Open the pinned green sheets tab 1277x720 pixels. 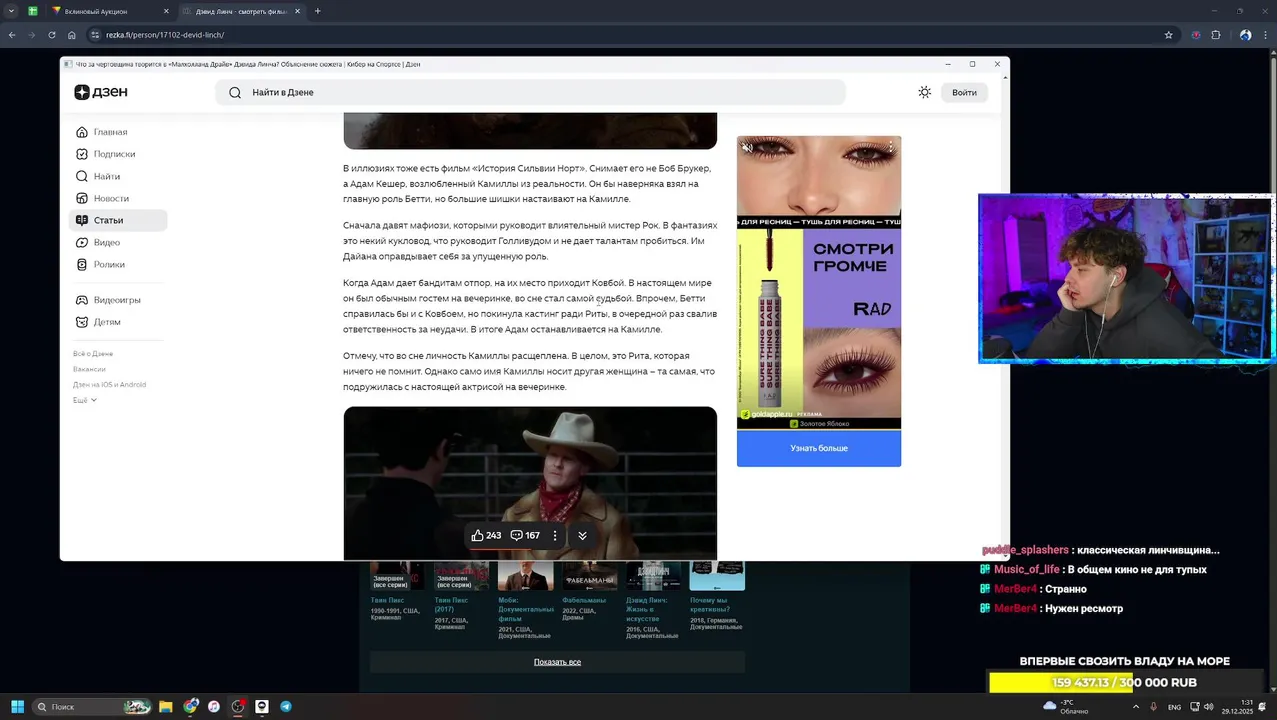(x=33, y=11)
